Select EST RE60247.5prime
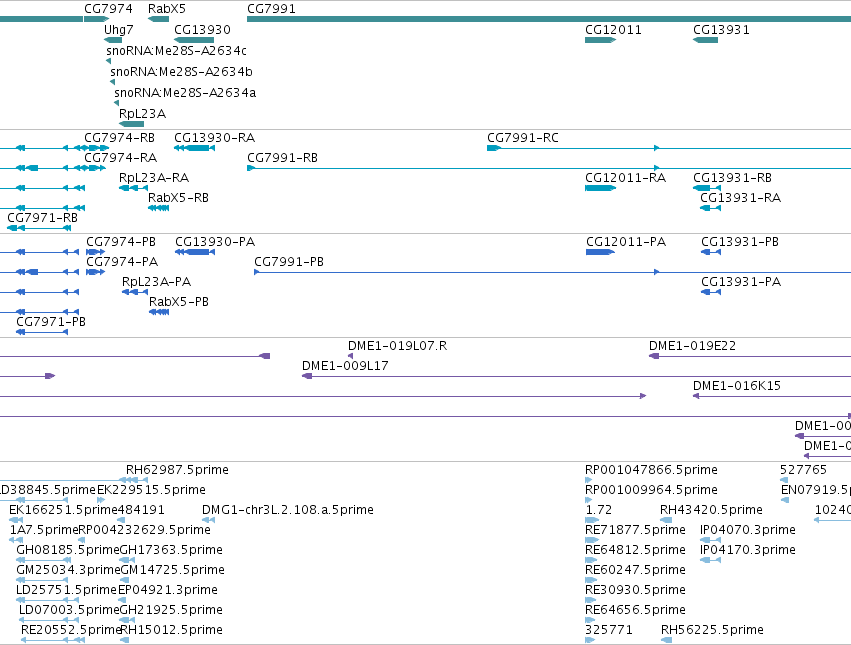Screen dimensions: 851x645 635,570
